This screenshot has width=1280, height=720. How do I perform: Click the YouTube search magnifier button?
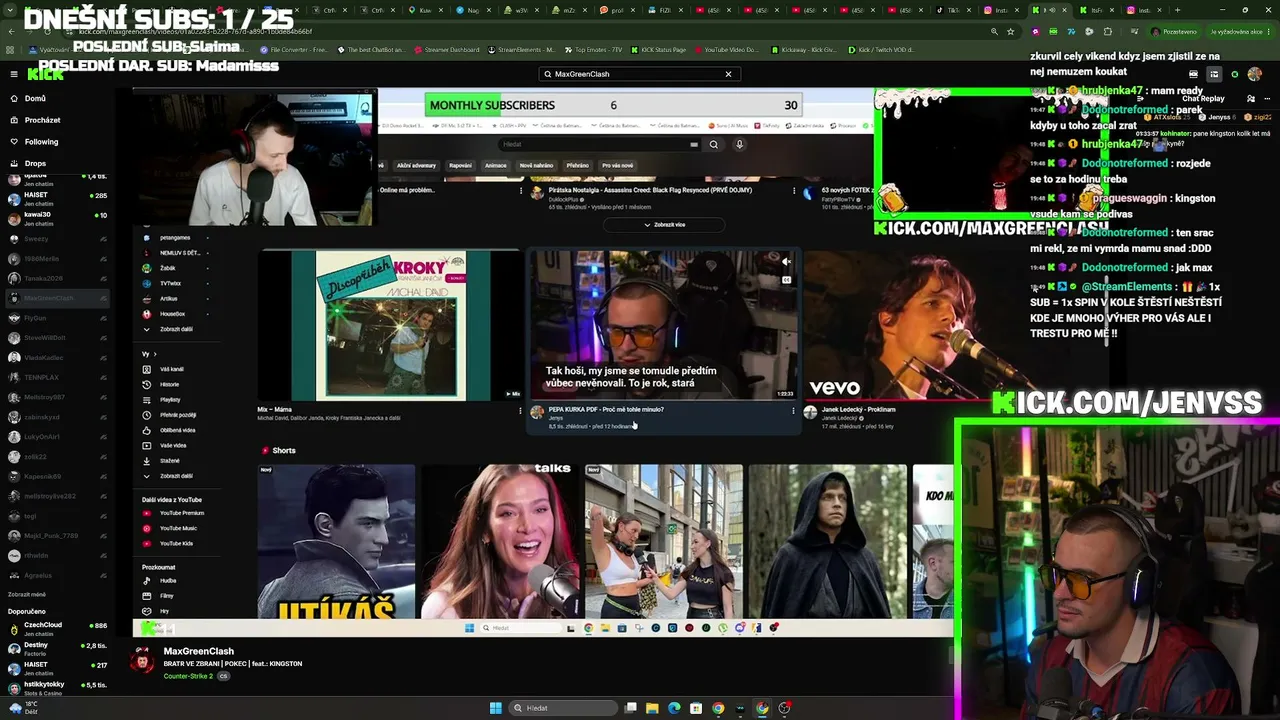(713, 144)
